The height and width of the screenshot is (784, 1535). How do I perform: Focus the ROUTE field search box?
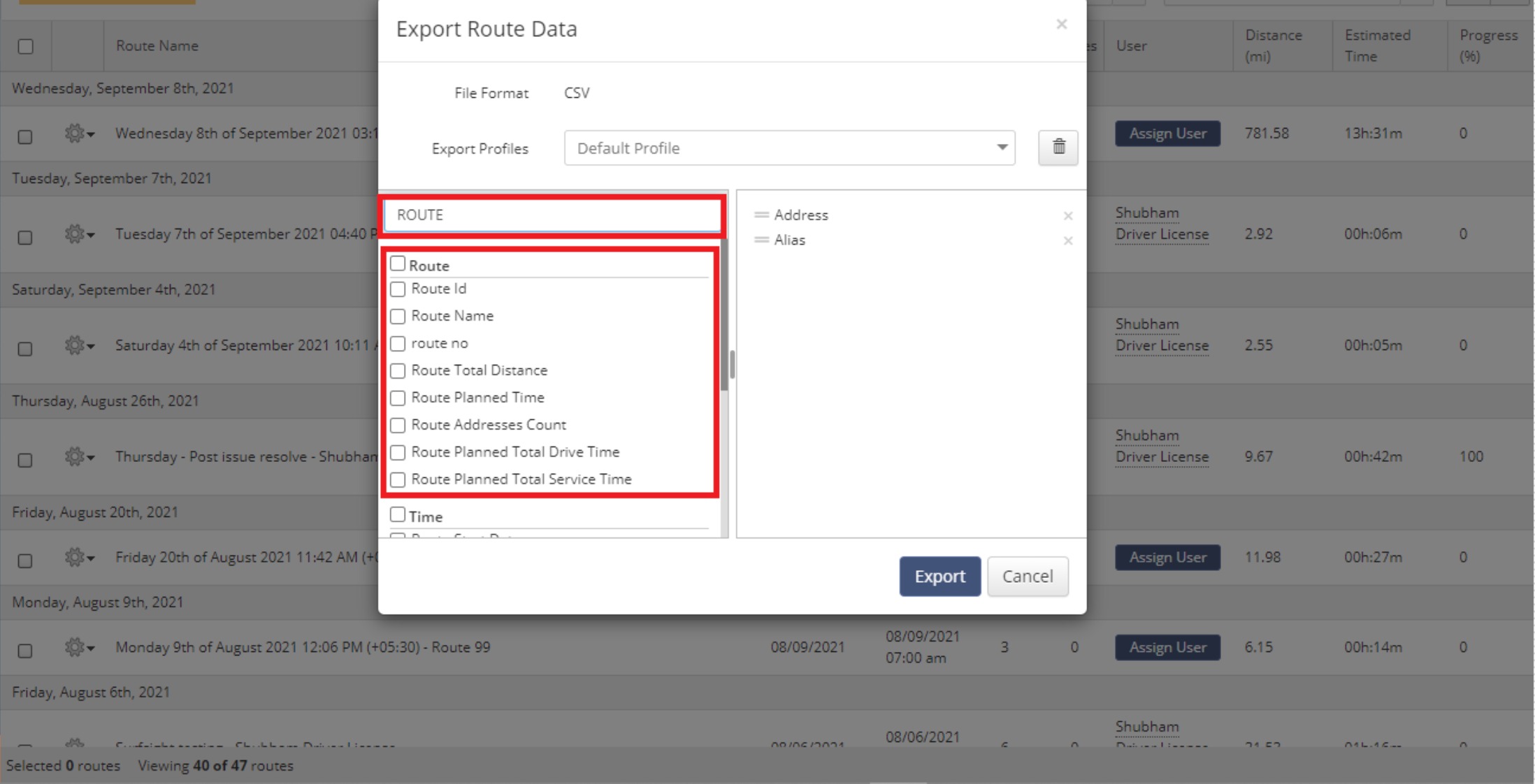(x=552, y=215)
